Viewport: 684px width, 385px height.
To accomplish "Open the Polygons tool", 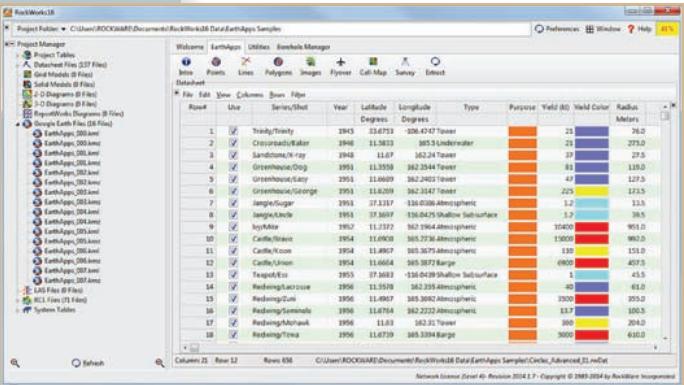I will click(x=278, y=66).
